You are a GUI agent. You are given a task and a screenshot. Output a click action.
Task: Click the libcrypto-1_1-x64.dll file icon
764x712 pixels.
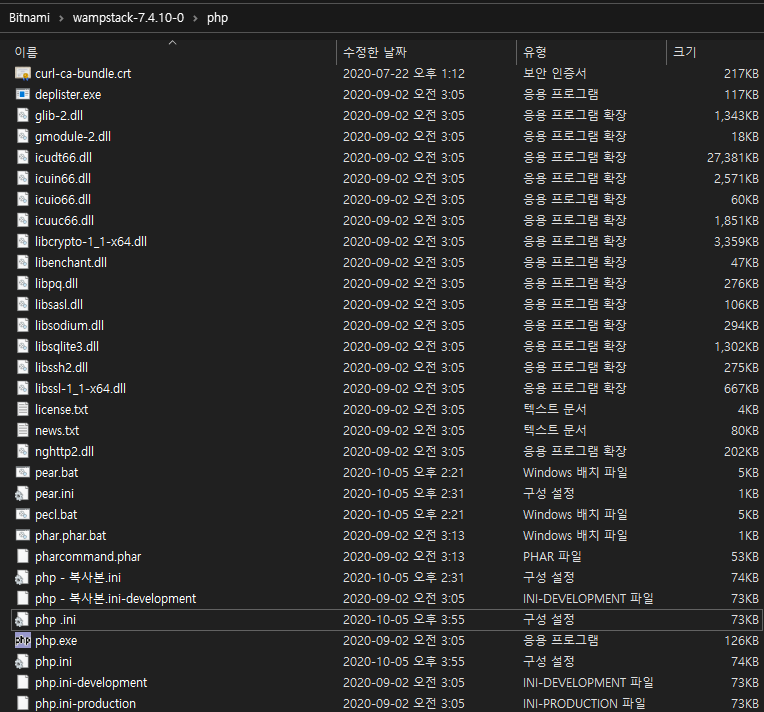[23, 241]
